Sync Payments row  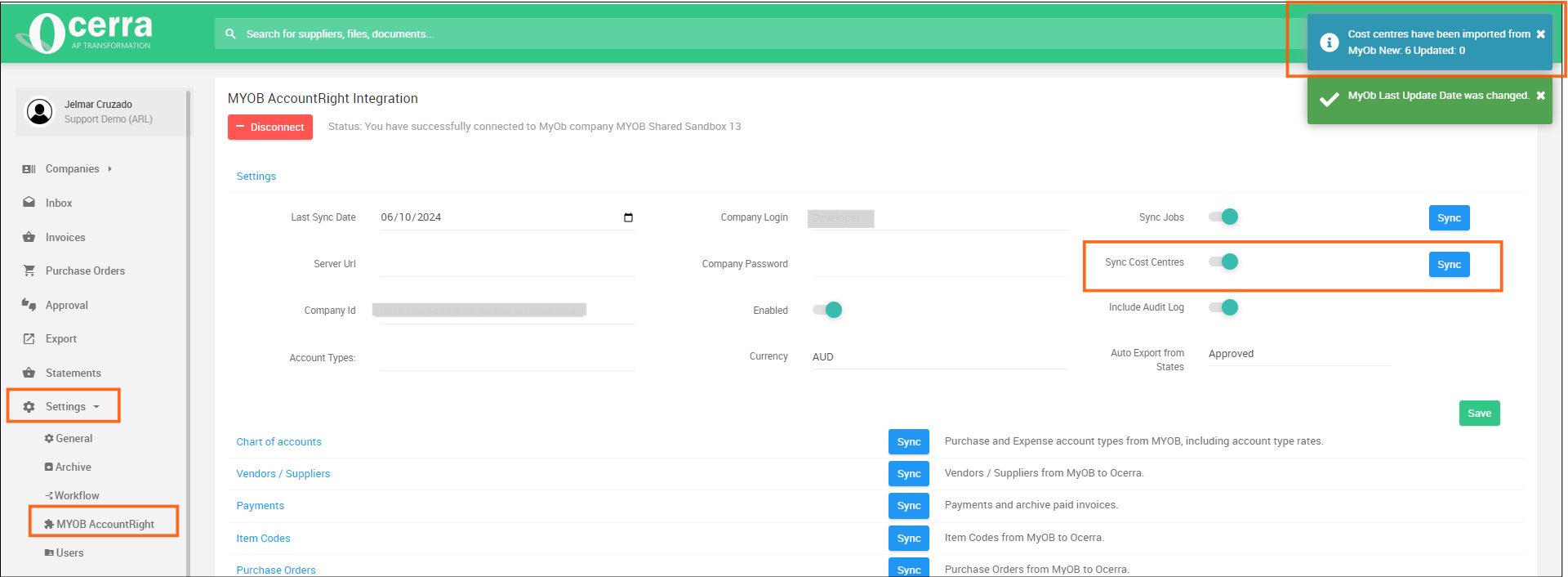pos(909,506)
